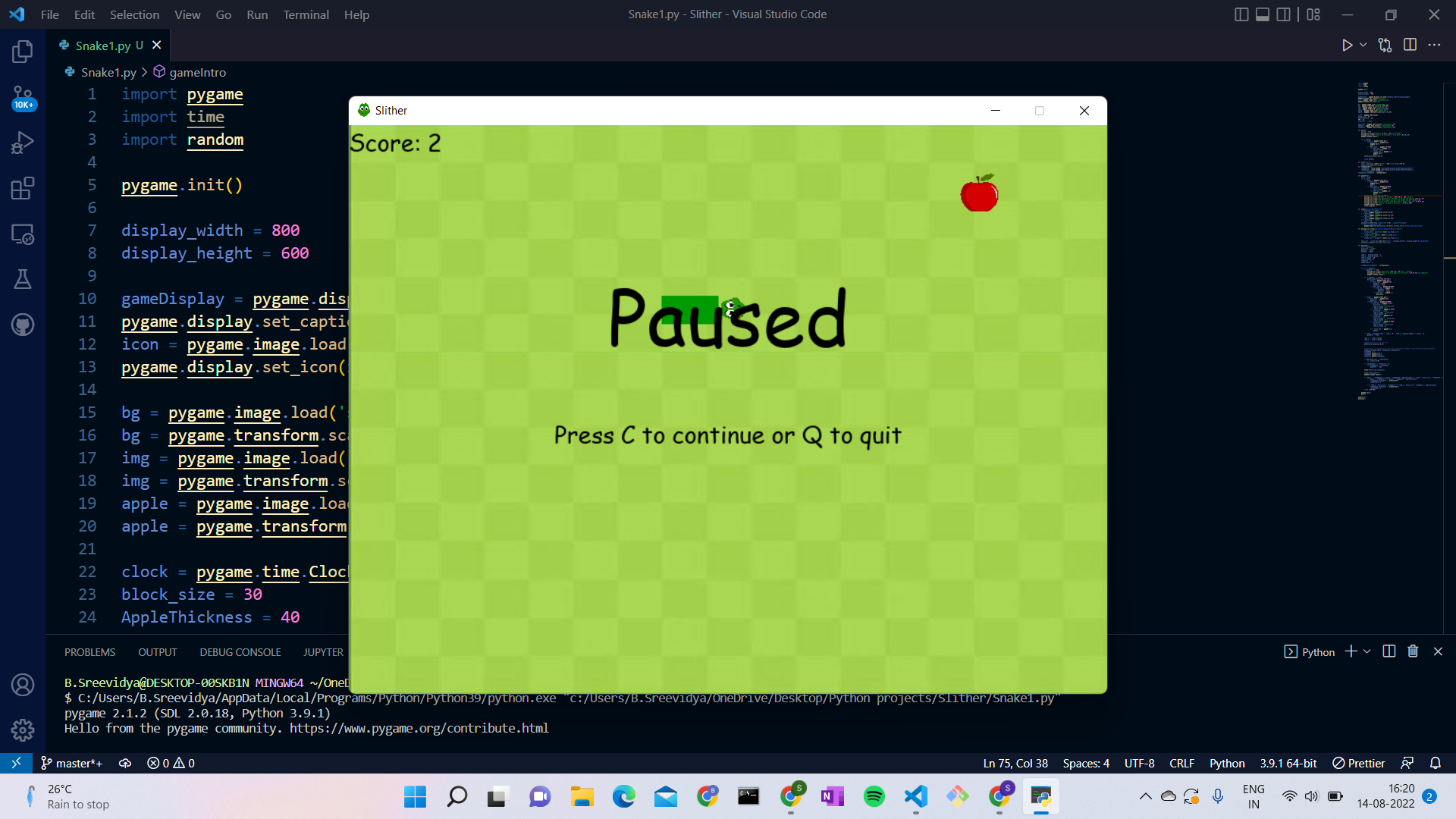Open the Terminal menu
Screen dimensions: 1456x819
coord(306,14)
